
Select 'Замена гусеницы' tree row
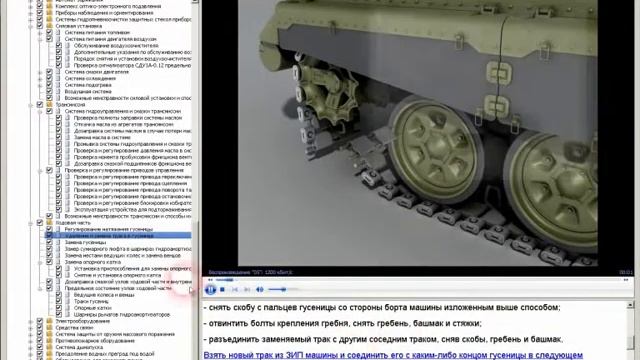(85, 242)
